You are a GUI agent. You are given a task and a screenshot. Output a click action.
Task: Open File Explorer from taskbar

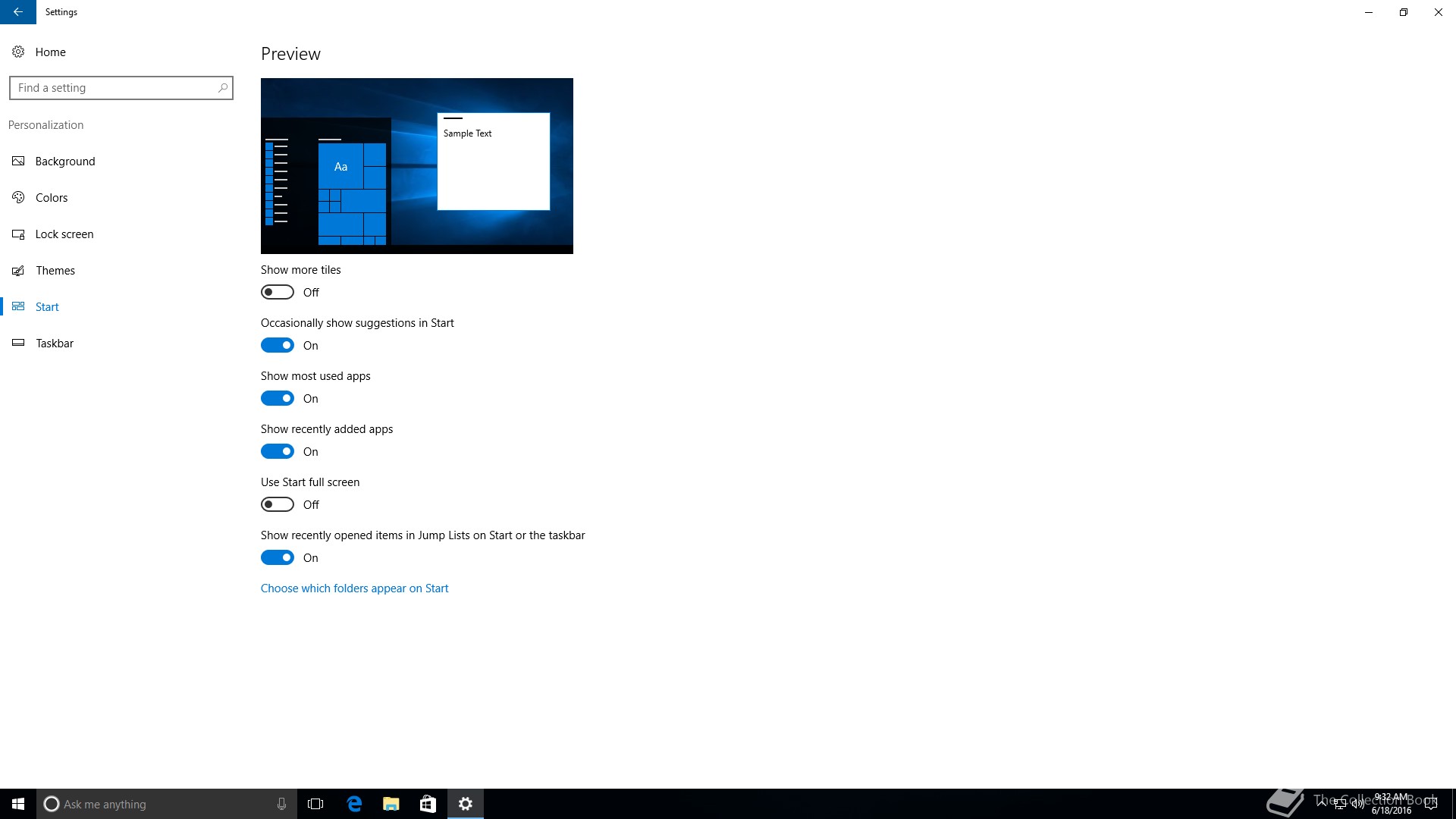click(391, 804)
